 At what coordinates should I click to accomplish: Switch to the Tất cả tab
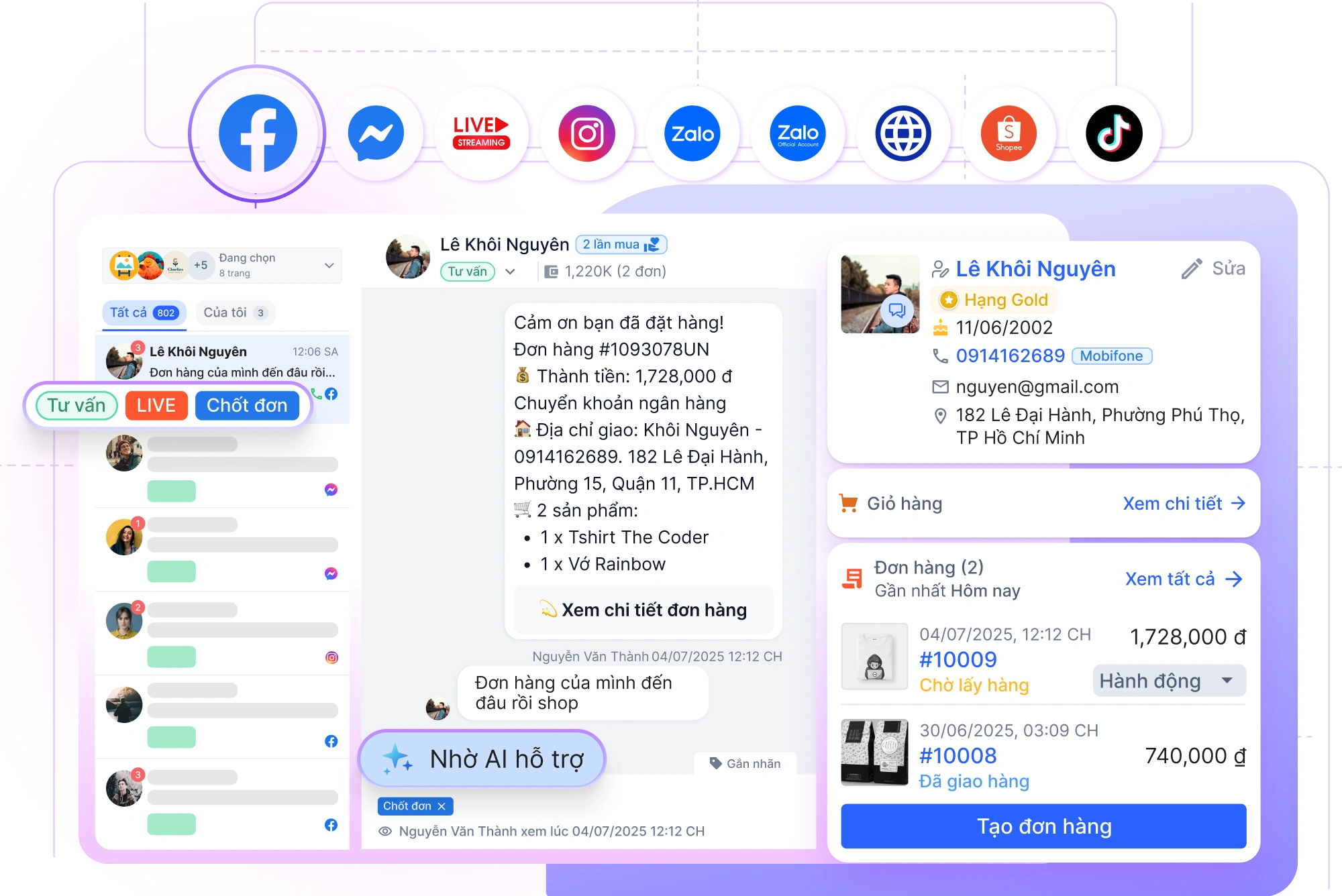pyautogui.click(x=144, y=313)
